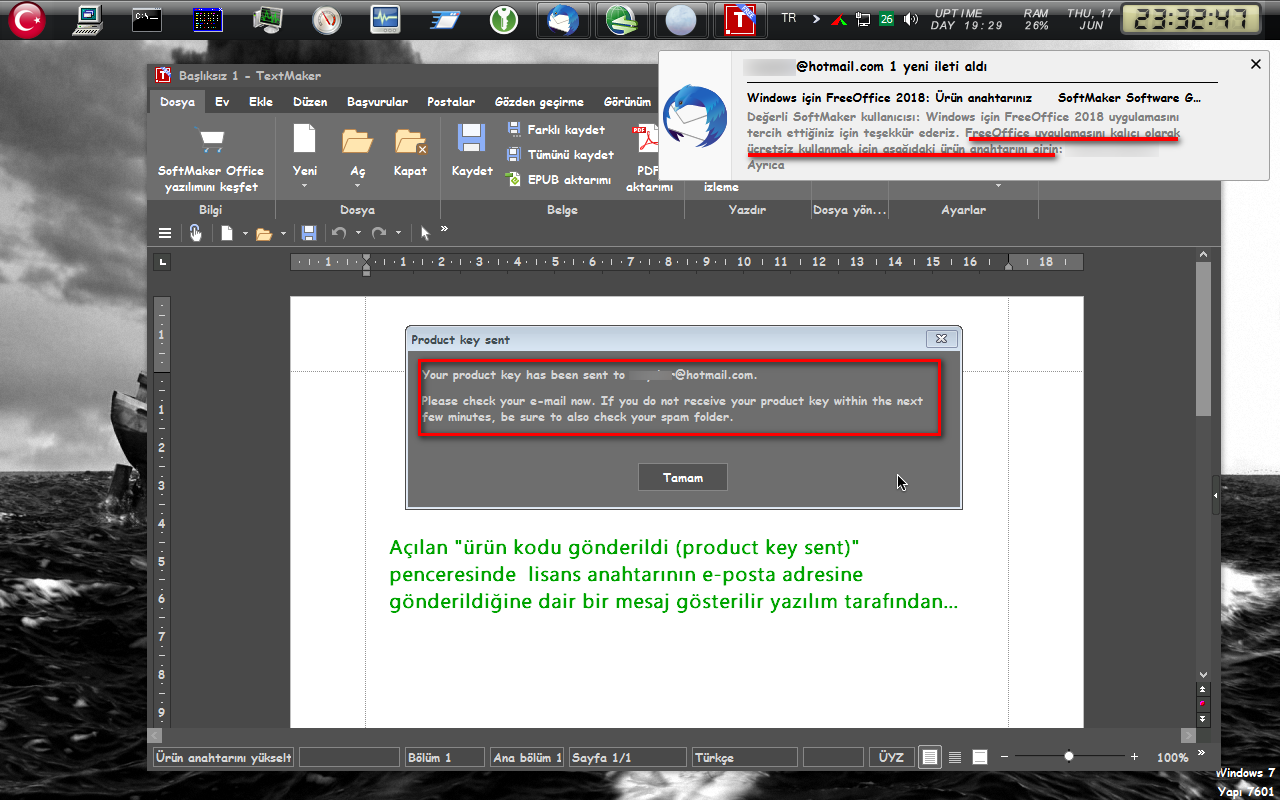Viewport: 1280px width, 800px height.
Task: Click the Sayfa 1/1 status bar field
Action: click(627, 758)
